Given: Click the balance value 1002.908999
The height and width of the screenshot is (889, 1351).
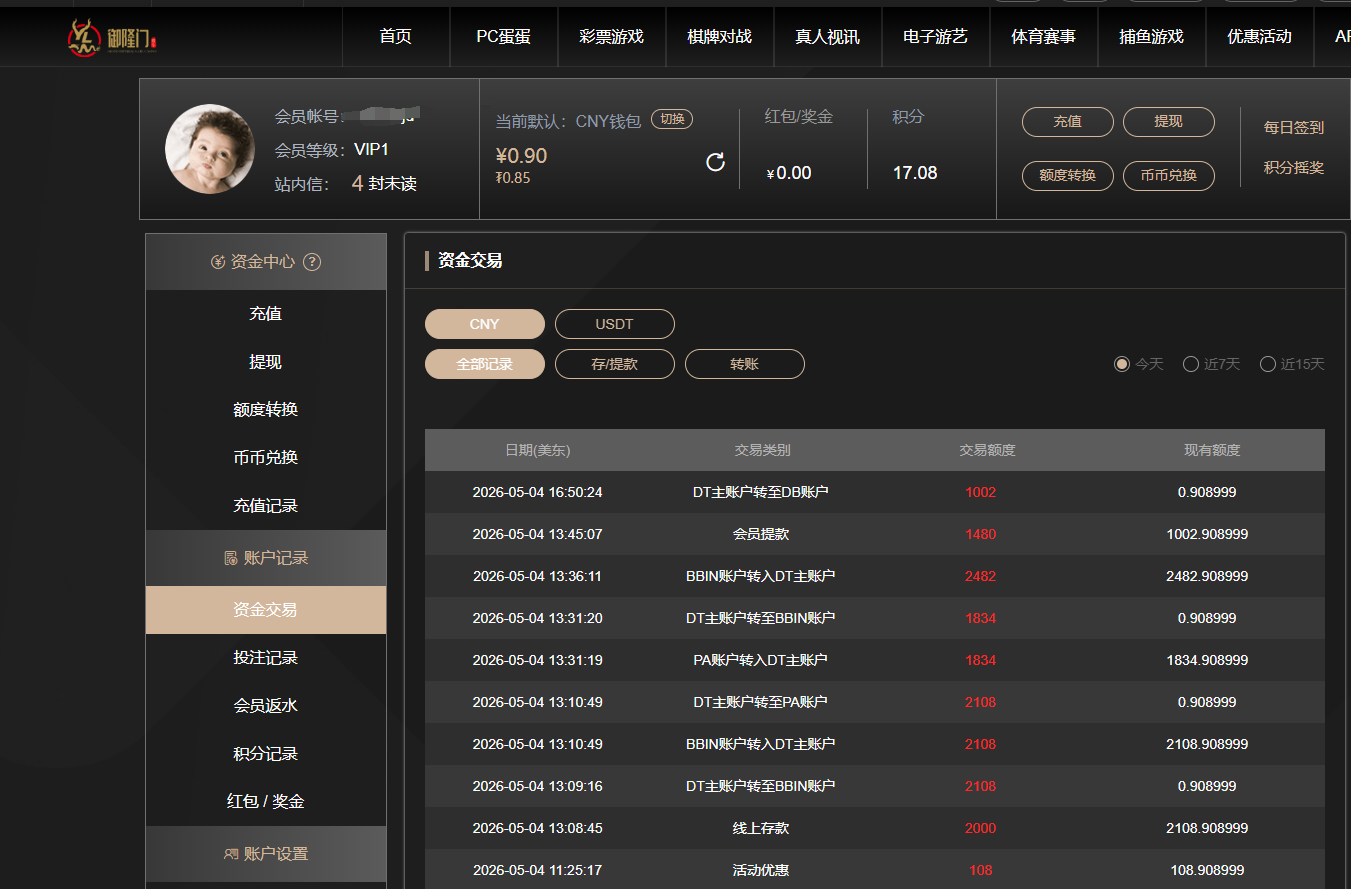Looking at the screenshot, I should point(1207,534).
